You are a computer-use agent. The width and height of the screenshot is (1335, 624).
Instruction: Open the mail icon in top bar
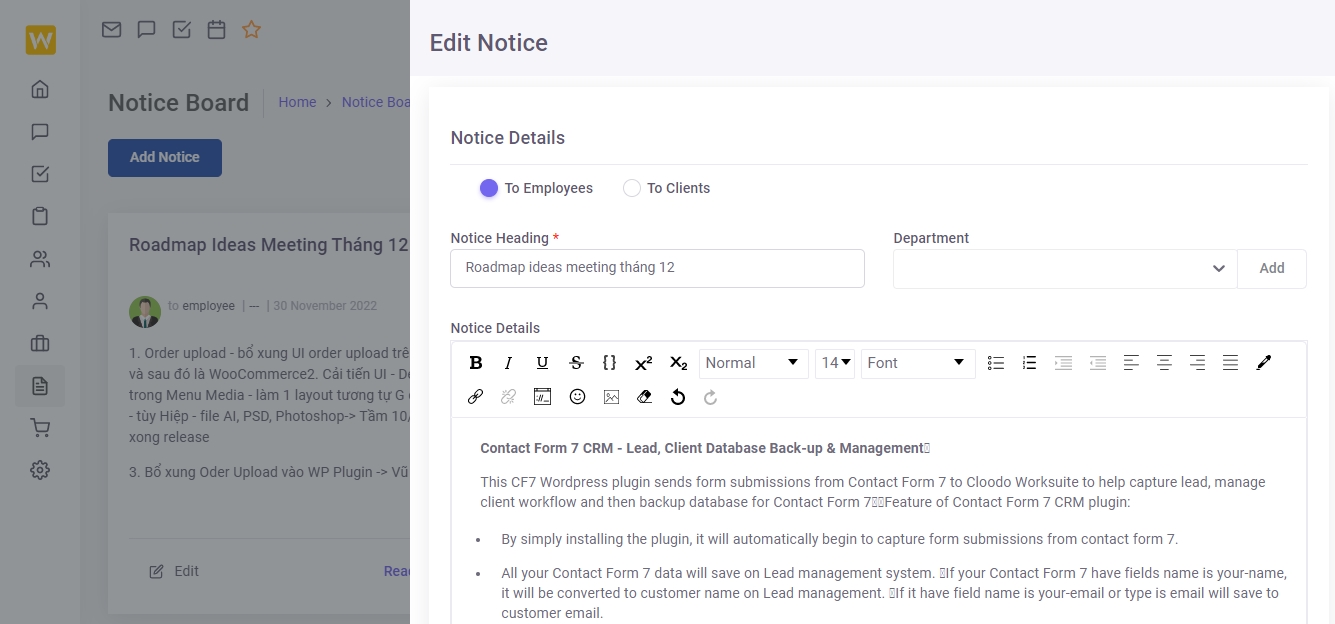click(x=112, y=30)
